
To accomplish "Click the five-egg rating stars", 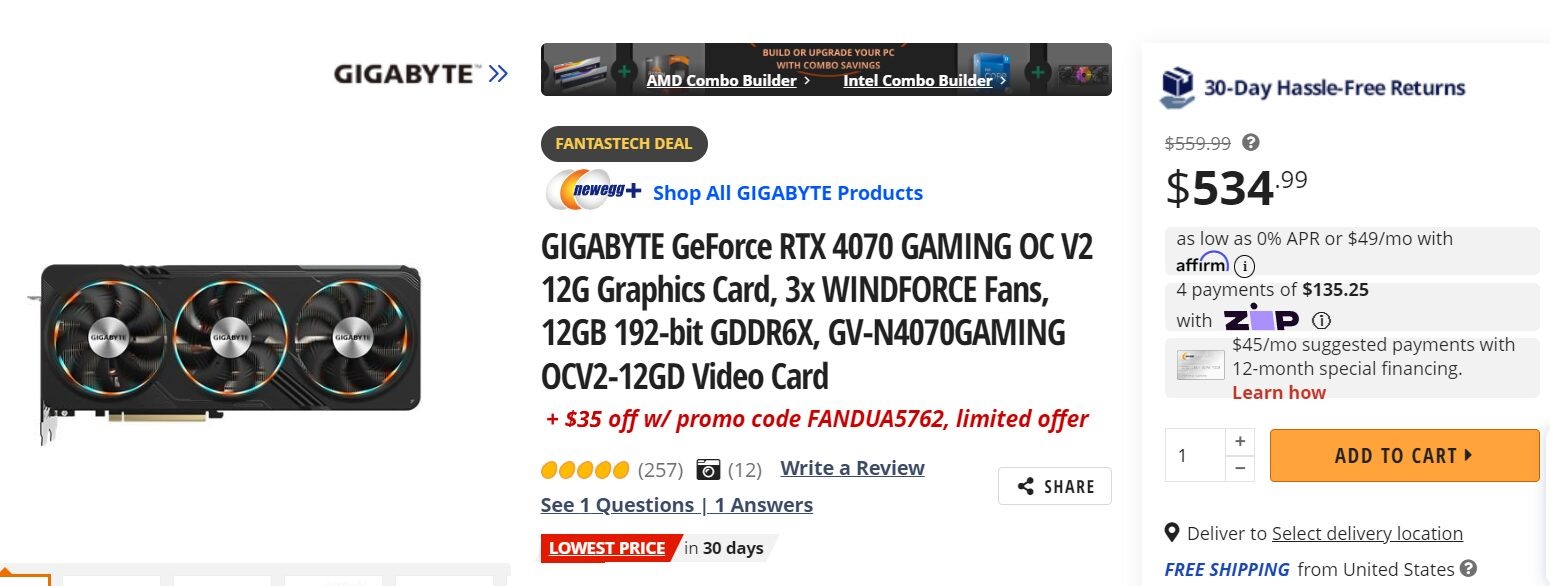I will [585, 469].
